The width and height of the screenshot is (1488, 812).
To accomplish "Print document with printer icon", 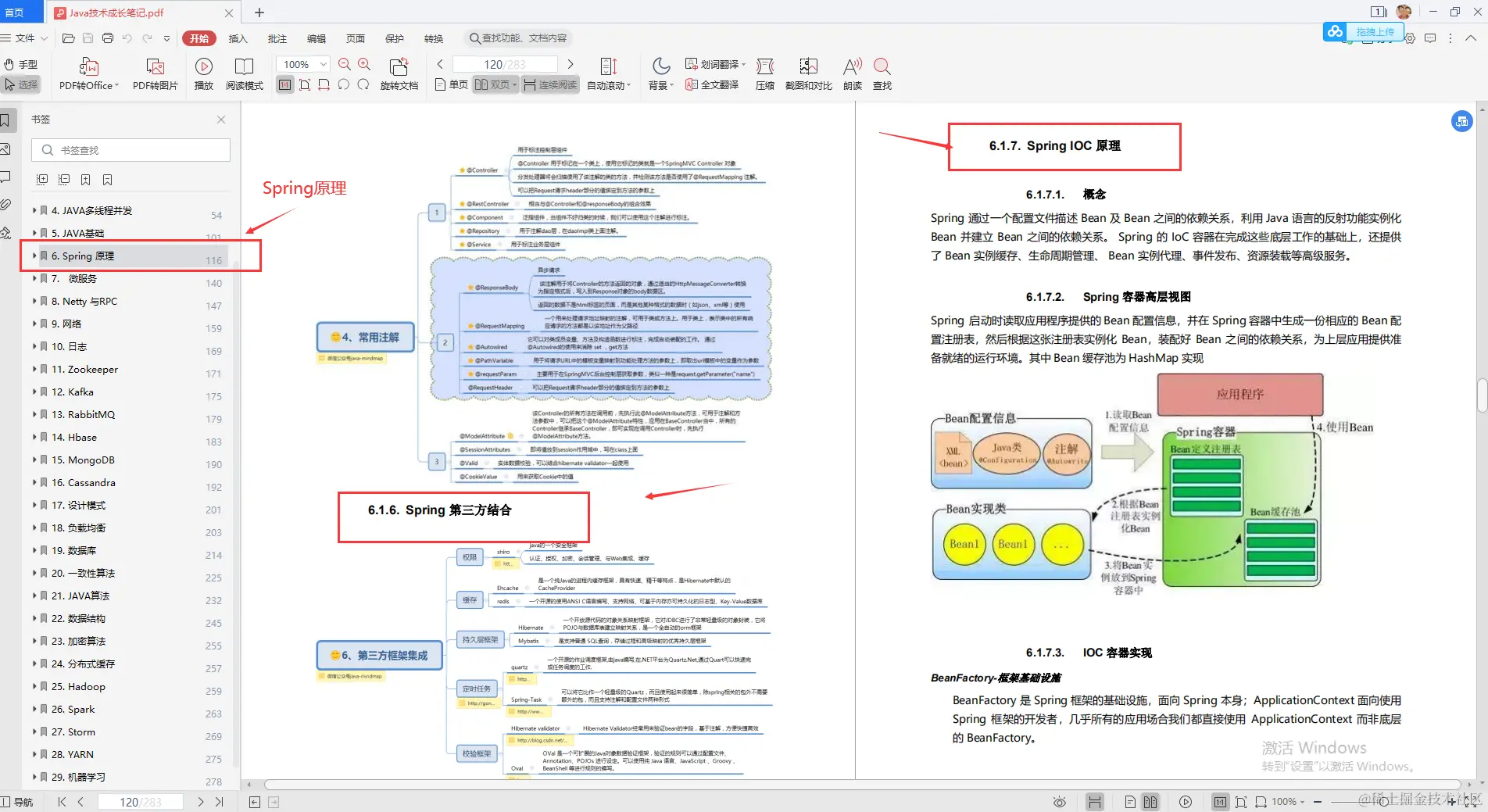I will [x=108, y=38].
